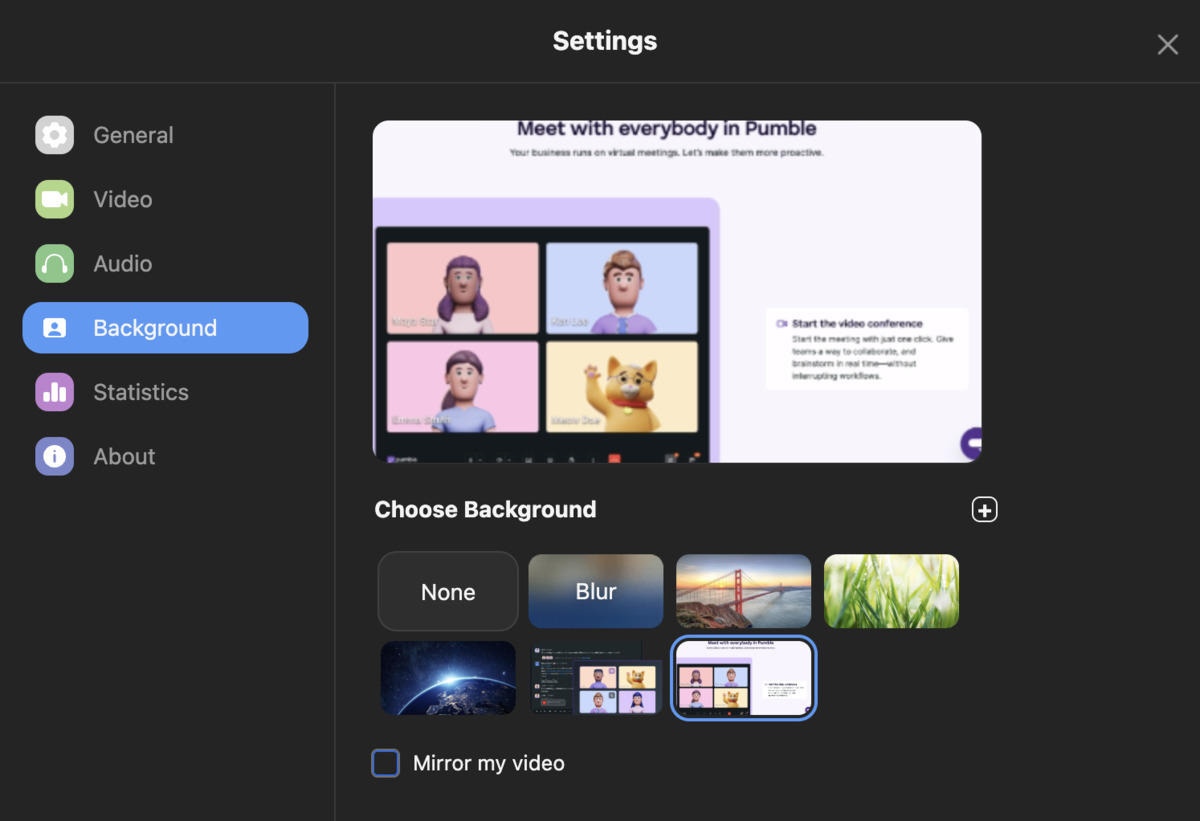The height and width of the screenshot is (821, 1200).
Task: Show the About tab
Action: (165, 456)
